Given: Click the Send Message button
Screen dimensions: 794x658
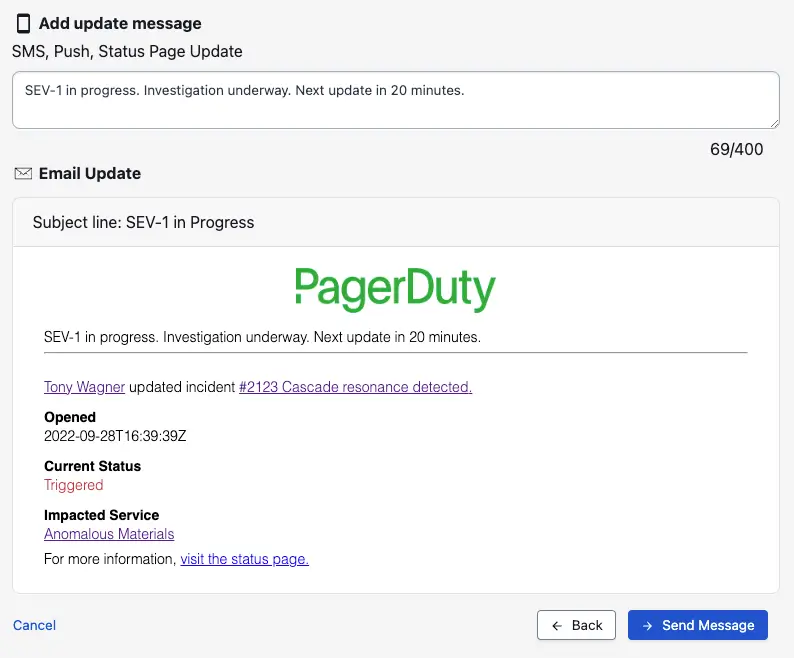Looking at the screenshot, I should [x=698, y=625].
